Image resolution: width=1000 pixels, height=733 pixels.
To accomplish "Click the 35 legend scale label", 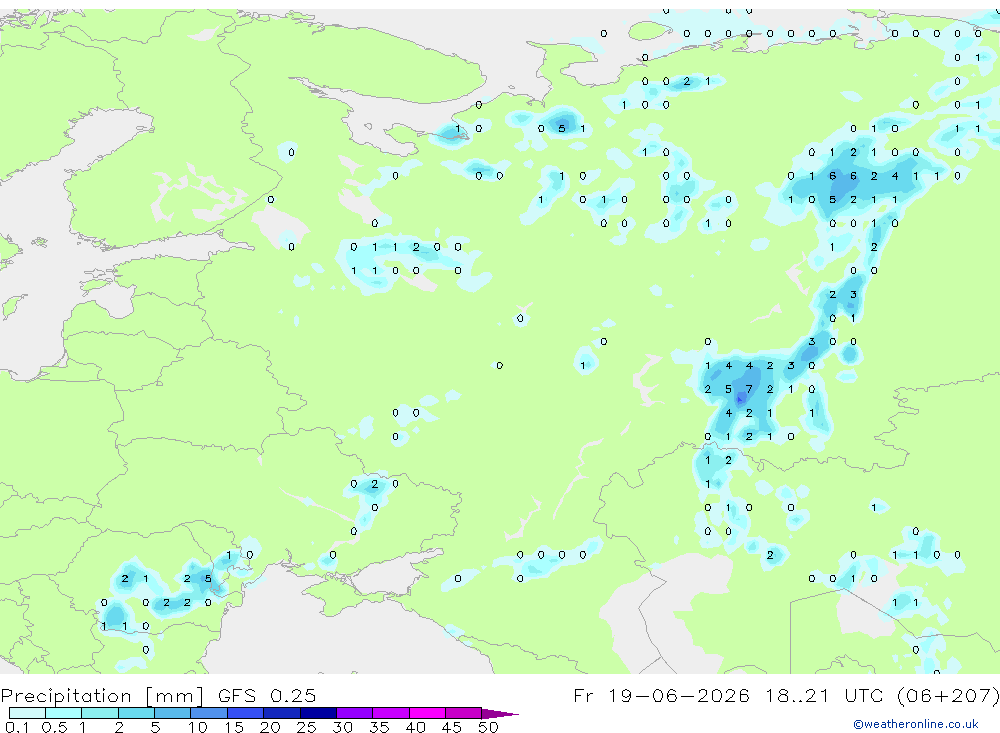I will [x=379, y=727].
